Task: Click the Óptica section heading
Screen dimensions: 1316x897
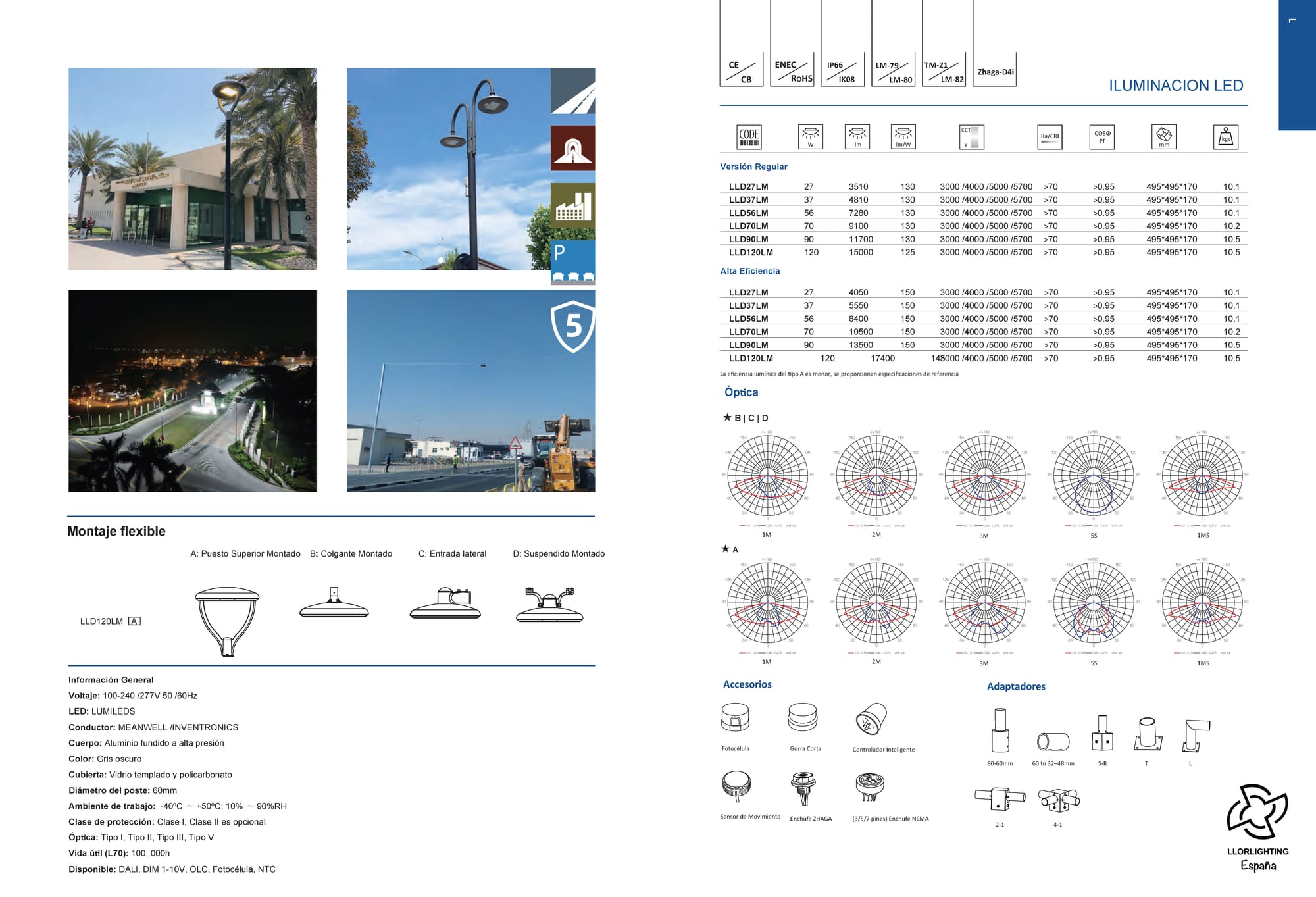Action: coord(741,392)
